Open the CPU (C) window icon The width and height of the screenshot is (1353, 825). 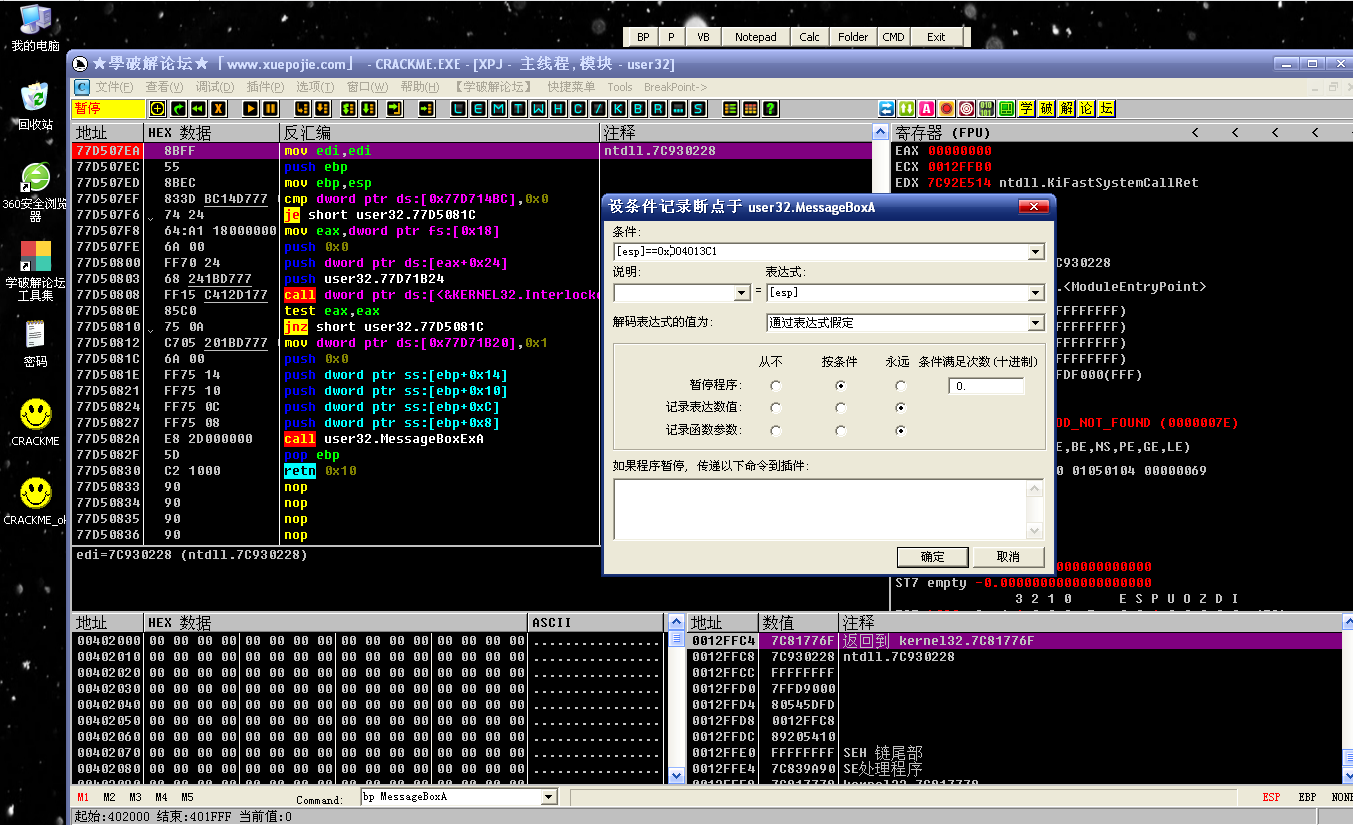(578, 108)
